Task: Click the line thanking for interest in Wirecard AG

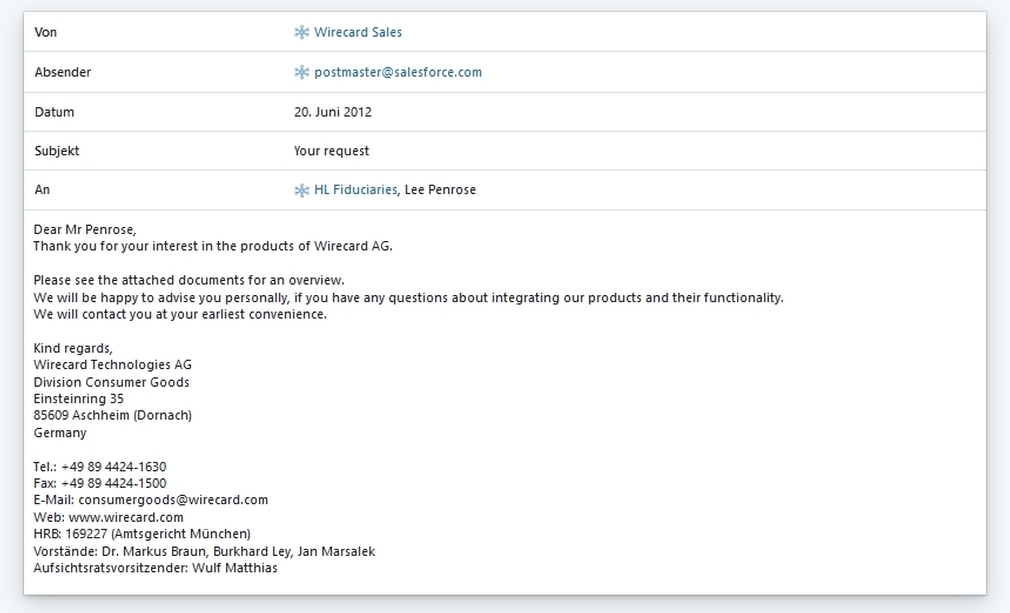Action: [213, 246]
